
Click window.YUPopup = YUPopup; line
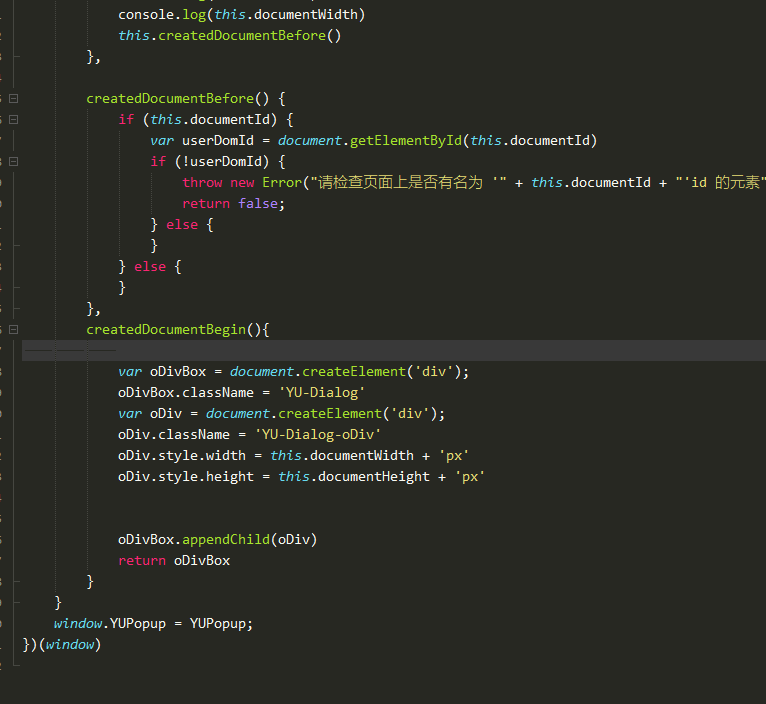153,624
